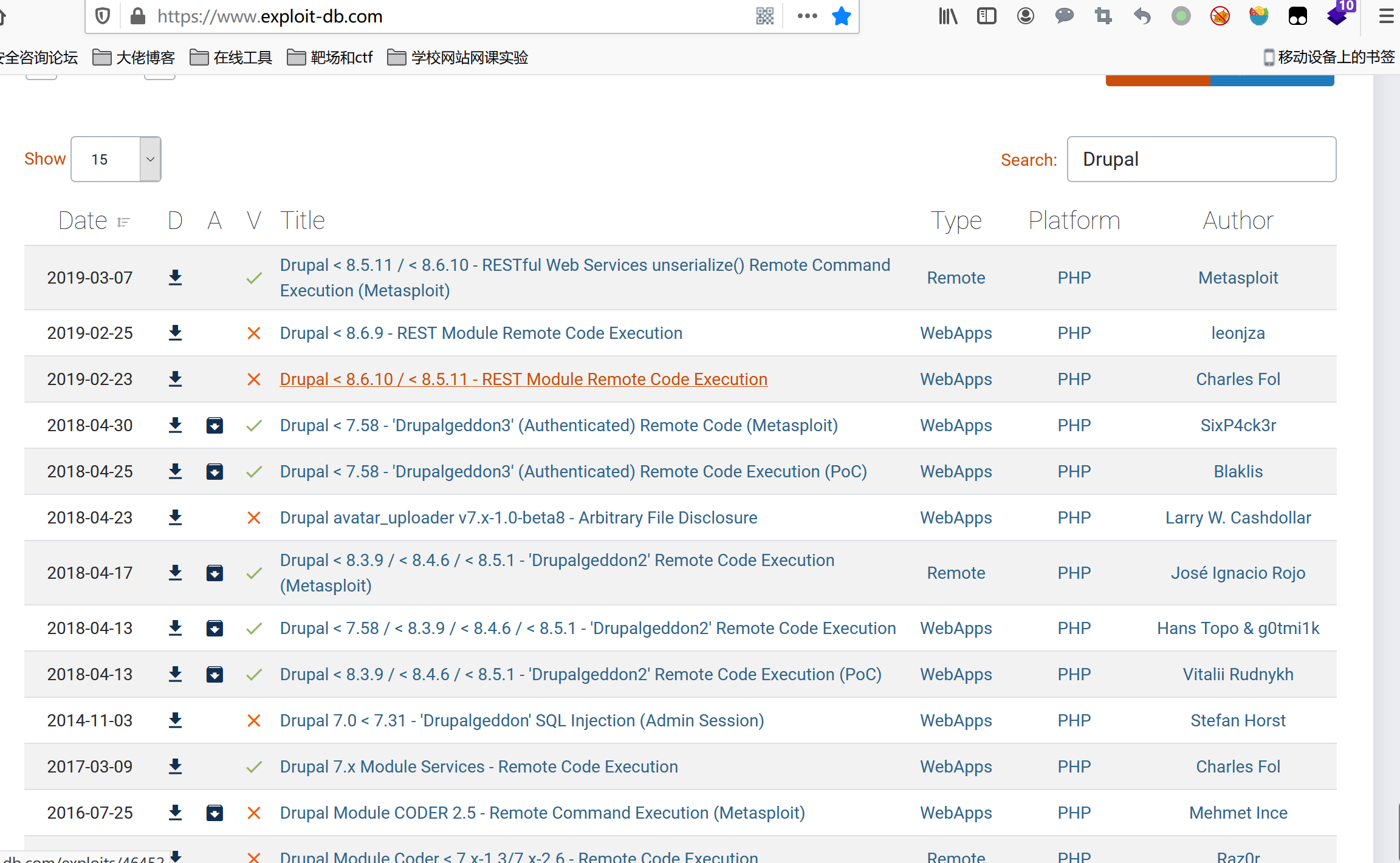Click the exploit-db.com address bar
This screenshot has width=1400, height=863.
point(450,16)
